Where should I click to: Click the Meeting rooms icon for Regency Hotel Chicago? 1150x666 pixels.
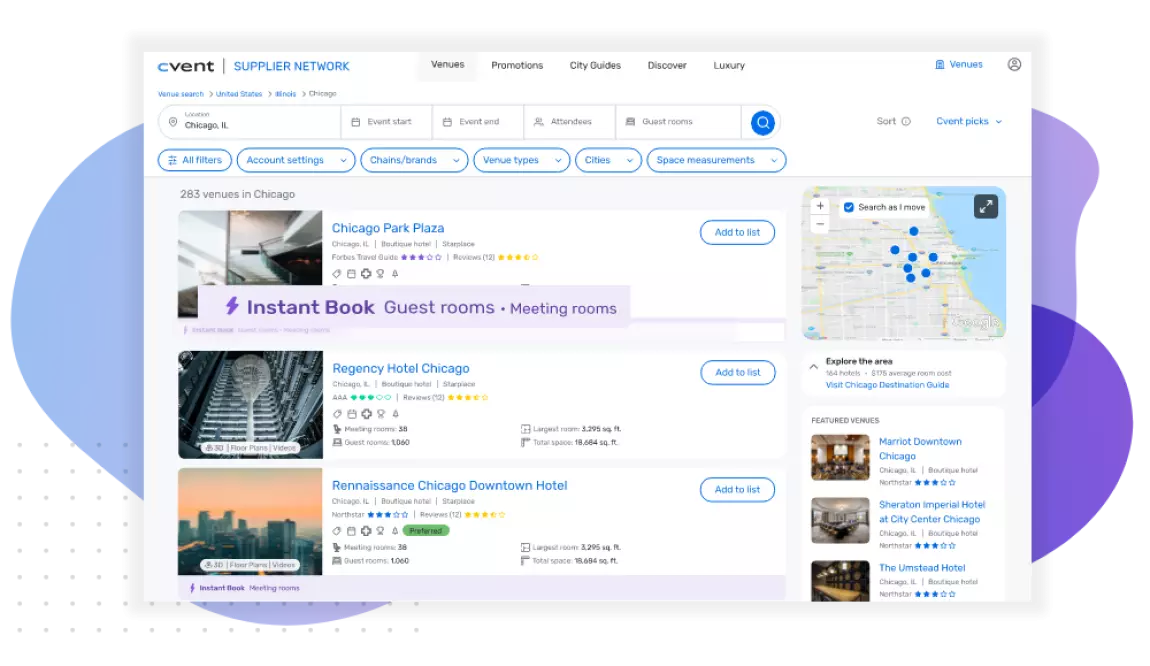[337, 429]
